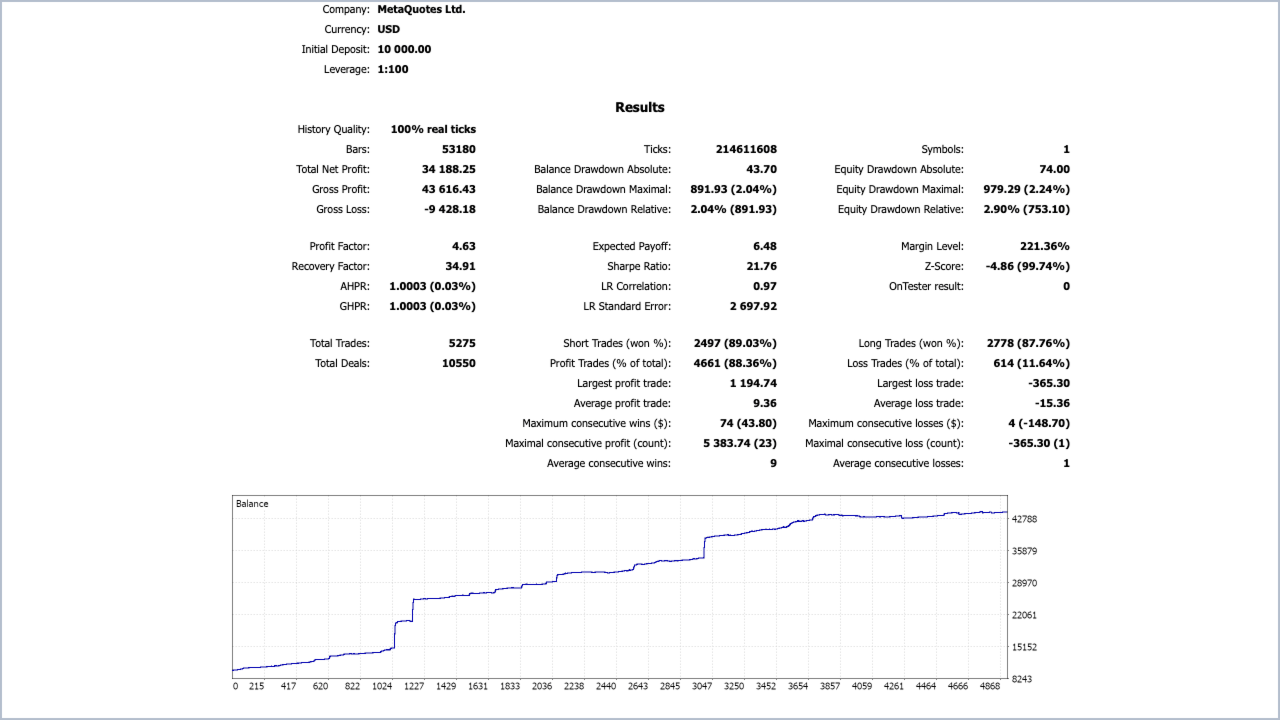
Task: Click the company name "MetaQuotes Ltd."
Action: click(x=421, y=9)
